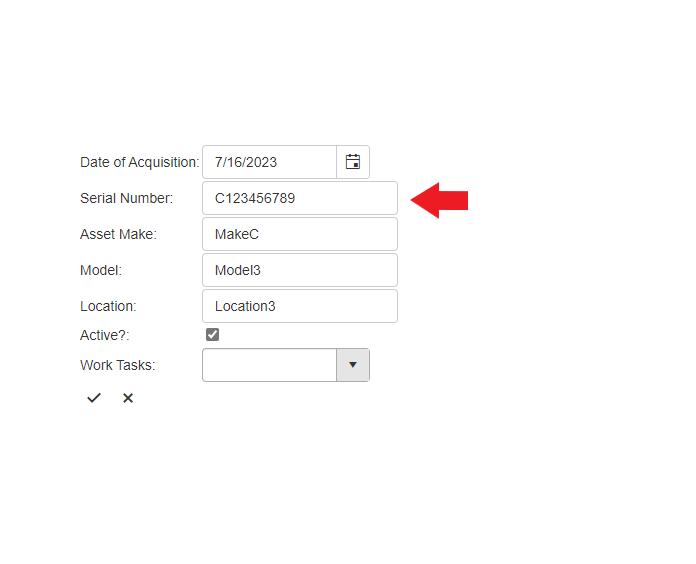Place cursor on the 7/16/2023 date value
This screenshot has width=696, height=564.
246,162
